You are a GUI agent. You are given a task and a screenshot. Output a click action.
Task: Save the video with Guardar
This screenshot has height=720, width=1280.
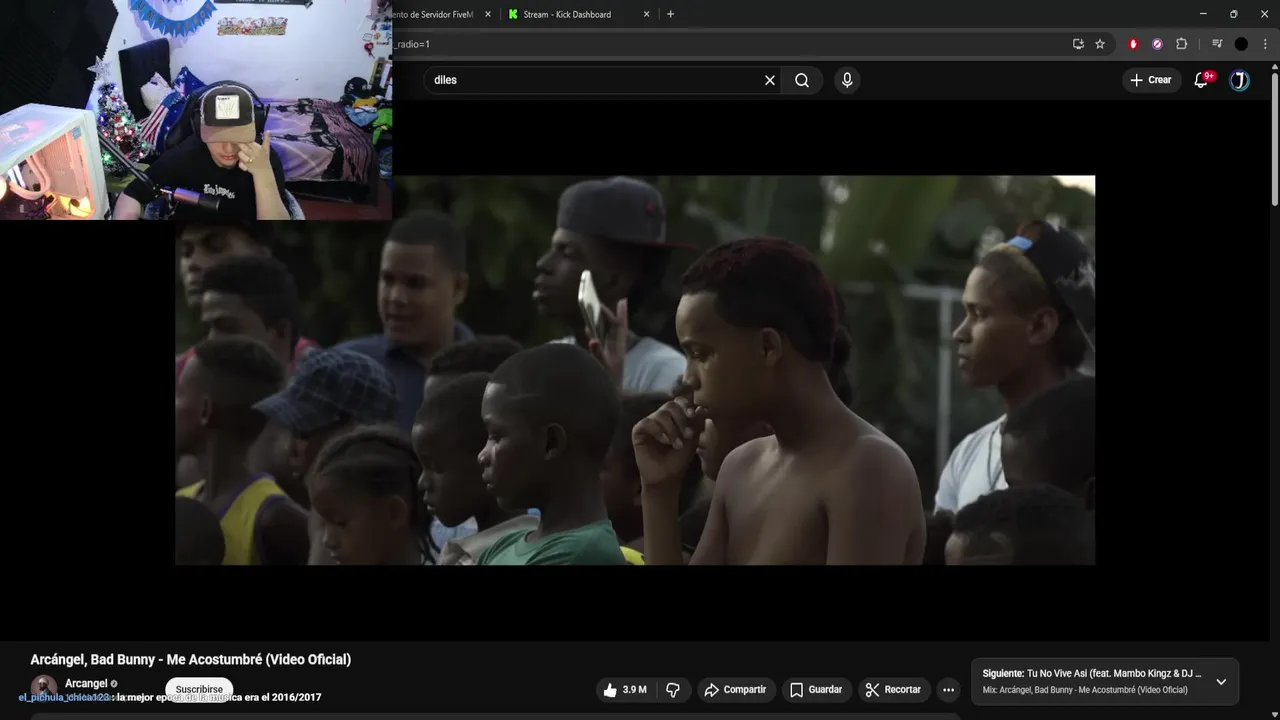click(x=816, y=690)
